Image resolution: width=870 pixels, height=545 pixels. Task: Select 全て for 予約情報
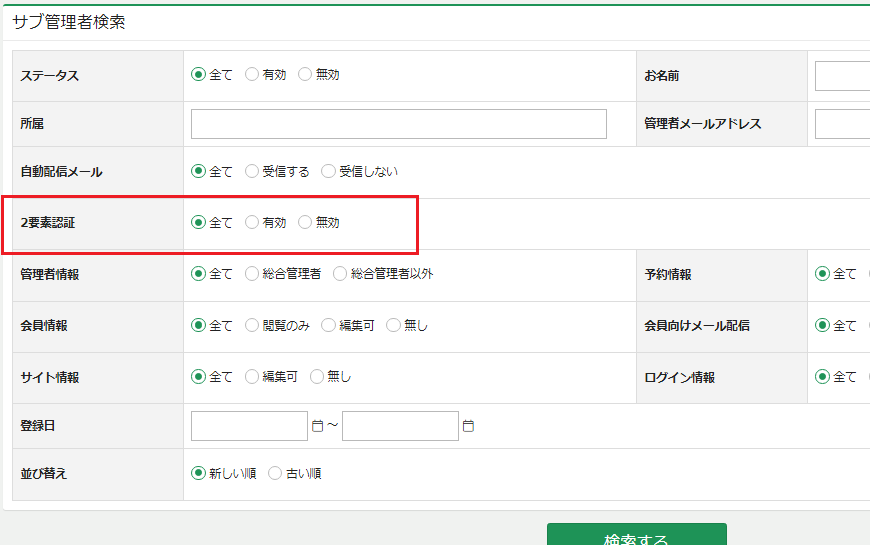click(822, 273)
